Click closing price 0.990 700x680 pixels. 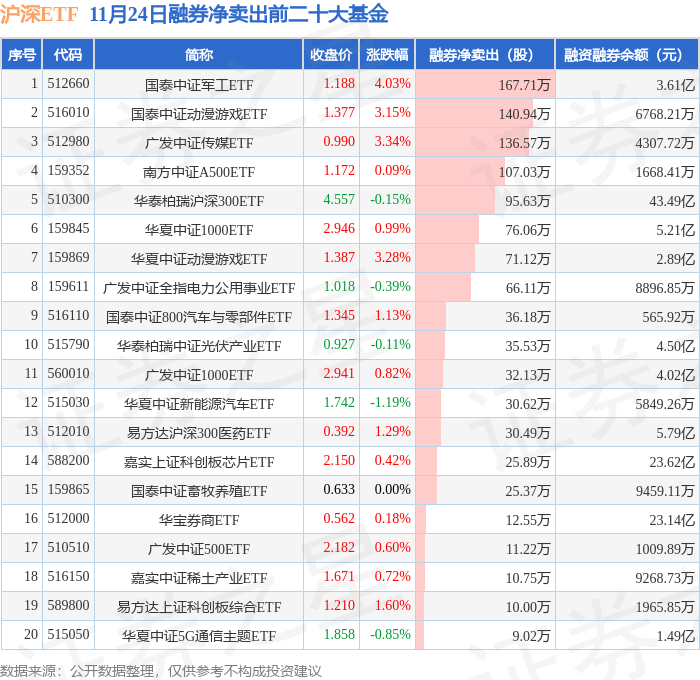click(x=339, y=142)
